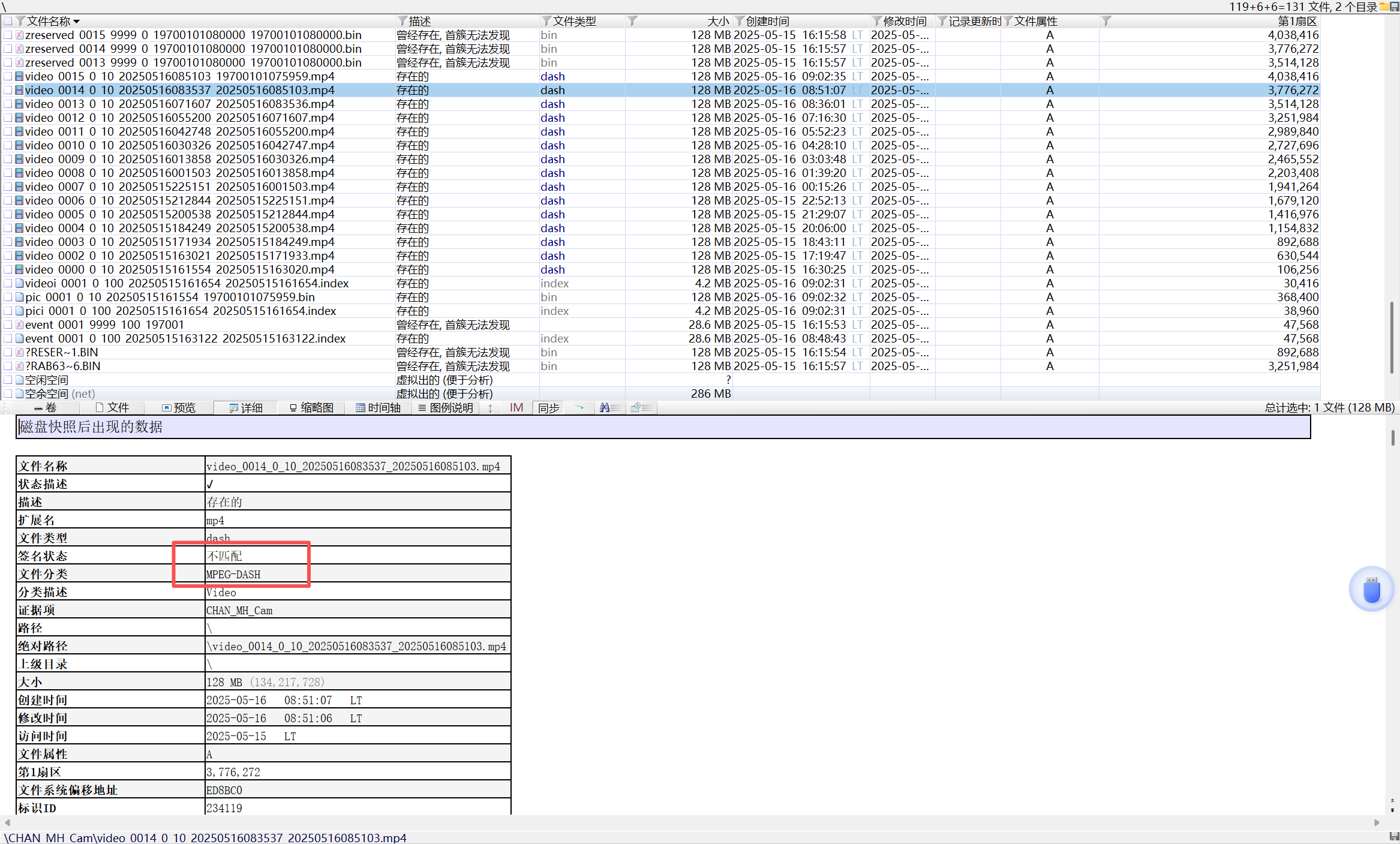Screen dimensions: 1400x844
Task: Switch to the 预览 tab
Action: point(179,408)
